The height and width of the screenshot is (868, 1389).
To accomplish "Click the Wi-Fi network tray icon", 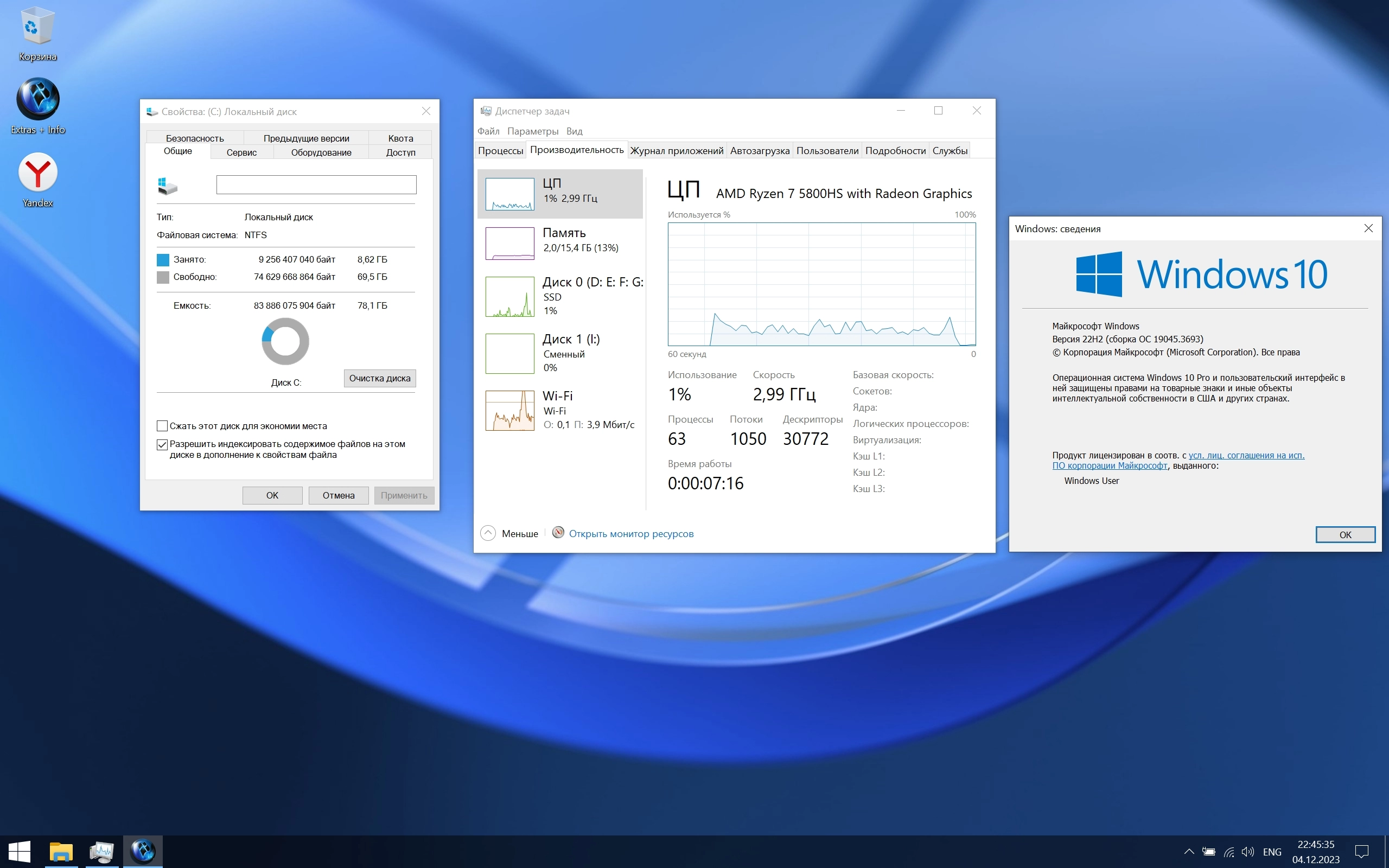I will point(1229,852).
